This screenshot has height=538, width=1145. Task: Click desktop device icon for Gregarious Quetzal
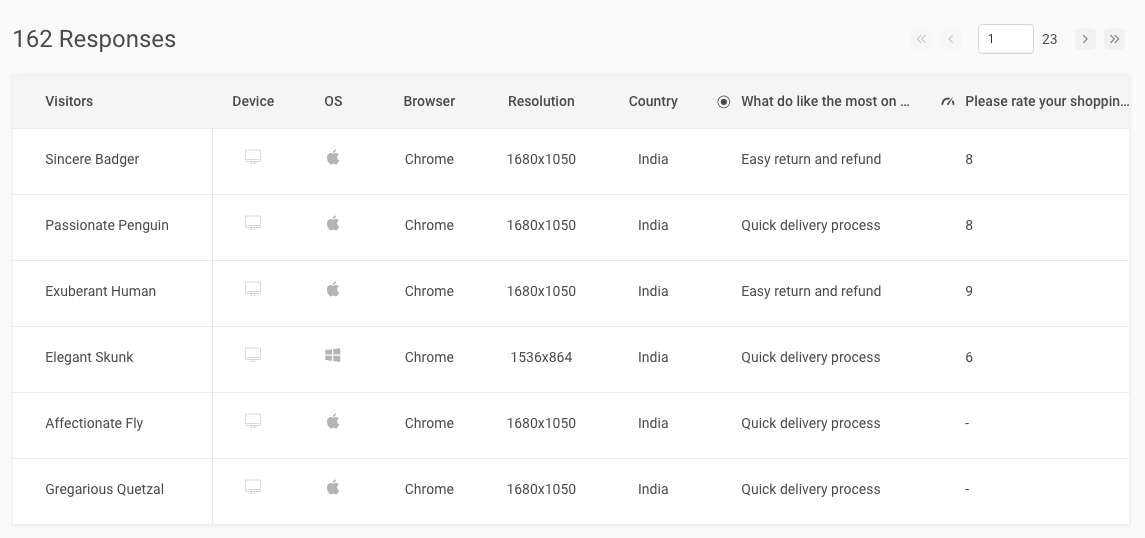click(x=253, y=488)
